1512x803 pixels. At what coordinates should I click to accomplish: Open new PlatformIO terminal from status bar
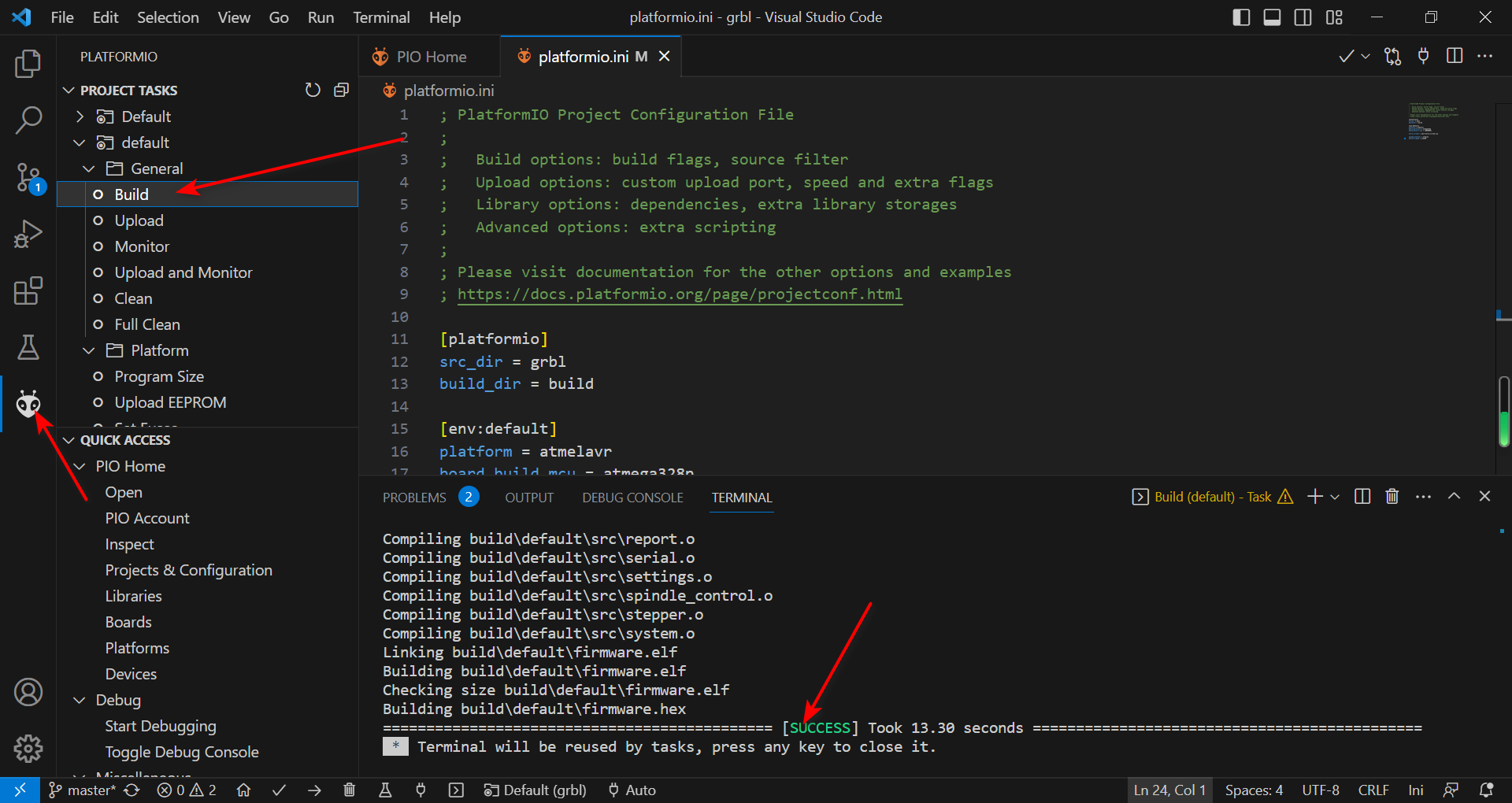[456, 790]
